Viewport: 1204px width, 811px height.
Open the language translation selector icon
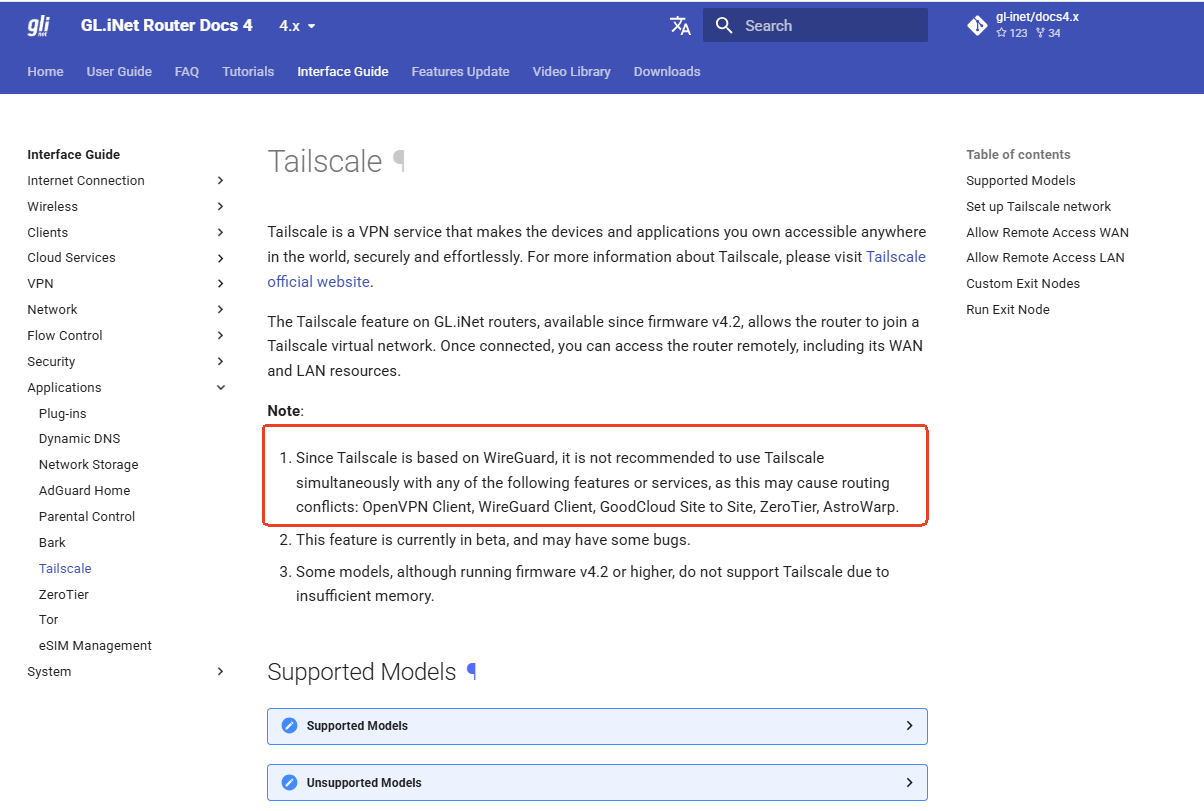[680, 26]
